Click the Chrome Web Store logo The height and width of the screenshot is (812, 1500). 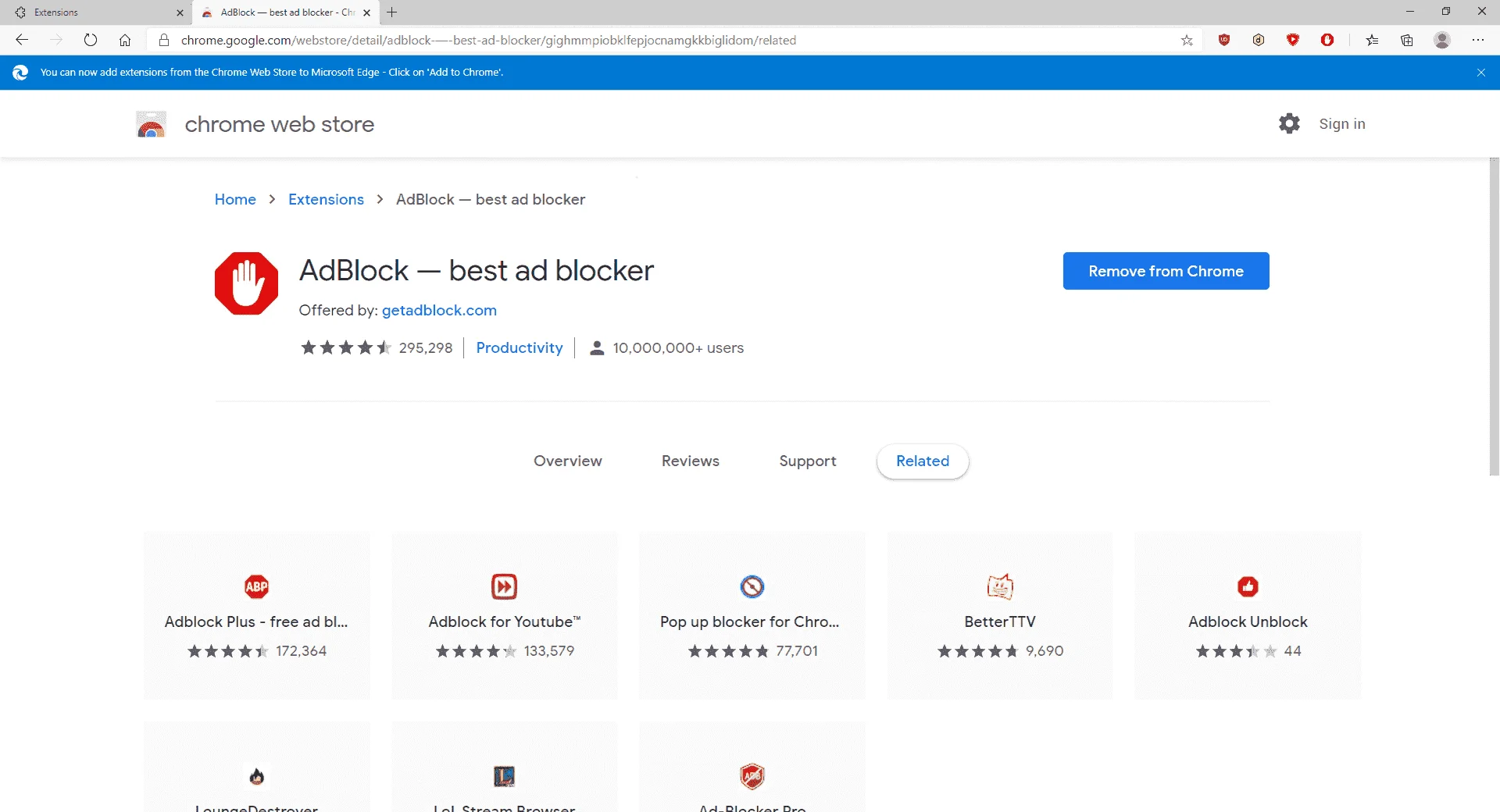[151, 124]
